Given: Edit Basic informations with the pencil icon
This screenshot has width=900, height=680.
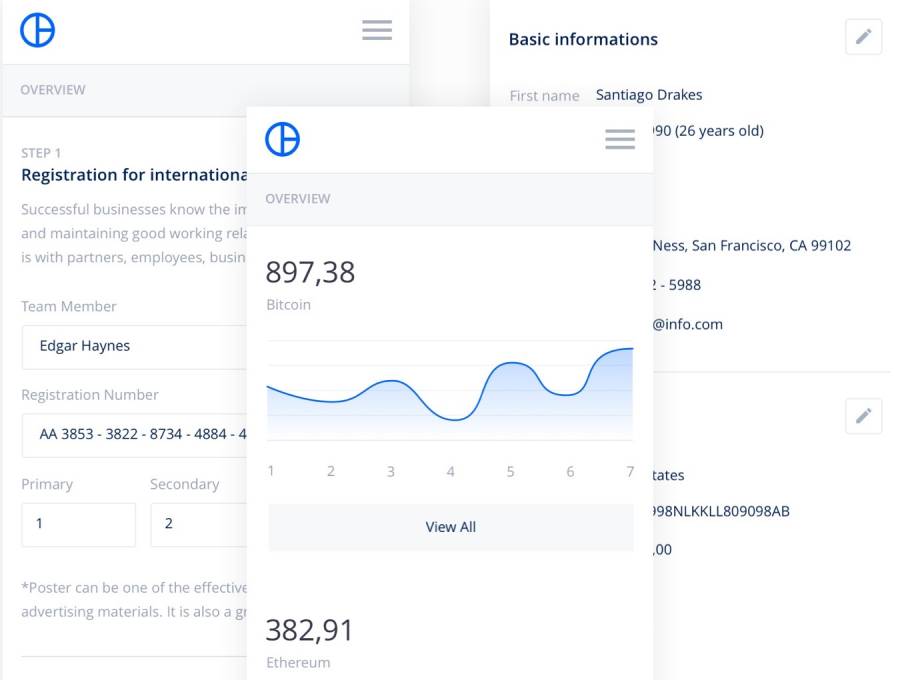Looking at the screenshot, I should point(863,37).
